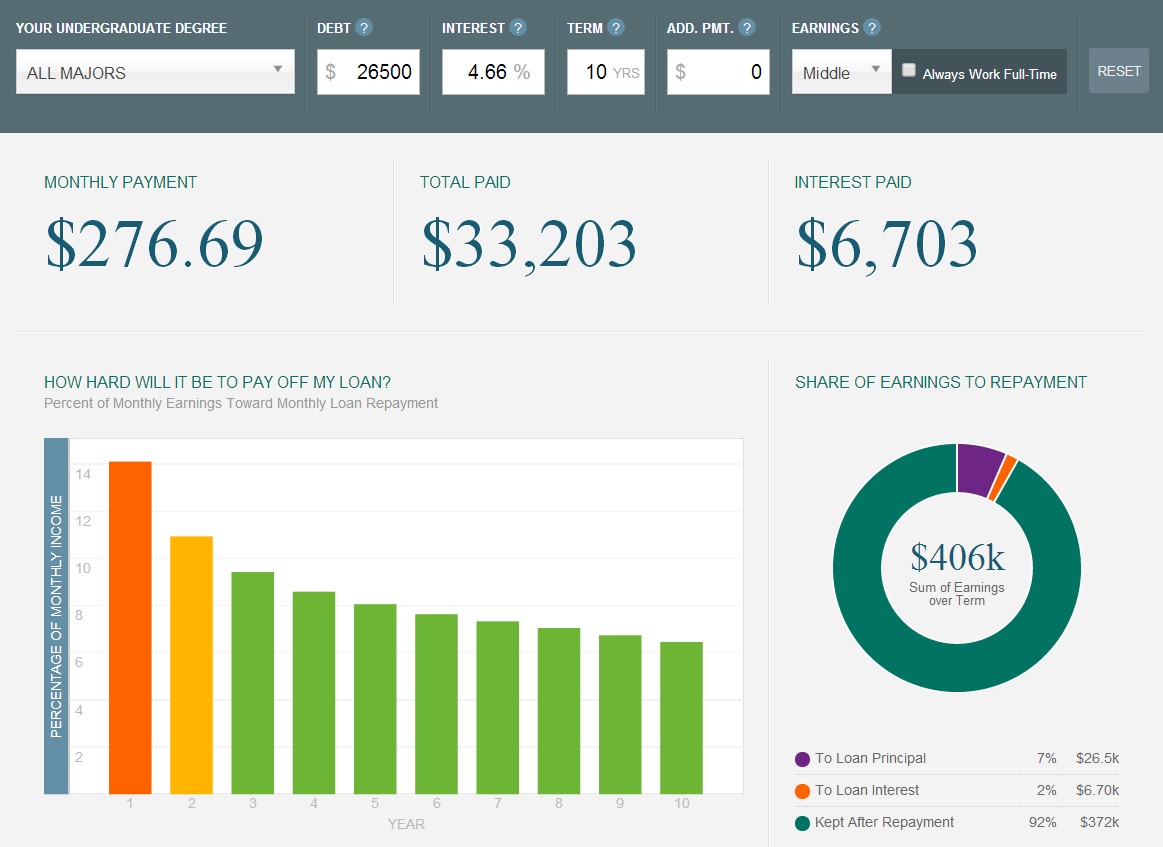Viewport: 1163px width, 847px height.
Task: Click orange To Loan Interest legend dot
Action: click(x=802, y=791)
